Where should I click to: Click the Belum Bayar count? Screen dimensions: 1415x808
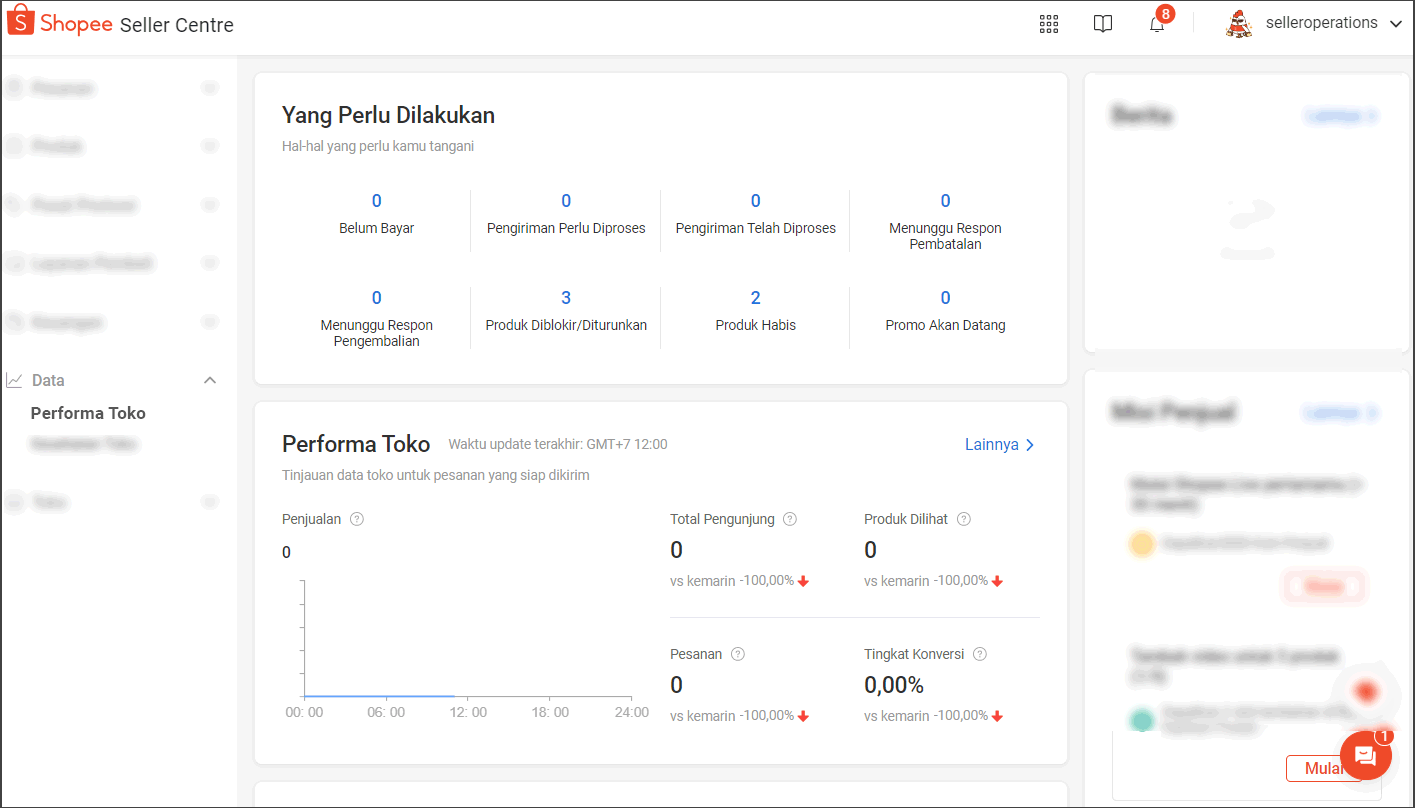376,201
